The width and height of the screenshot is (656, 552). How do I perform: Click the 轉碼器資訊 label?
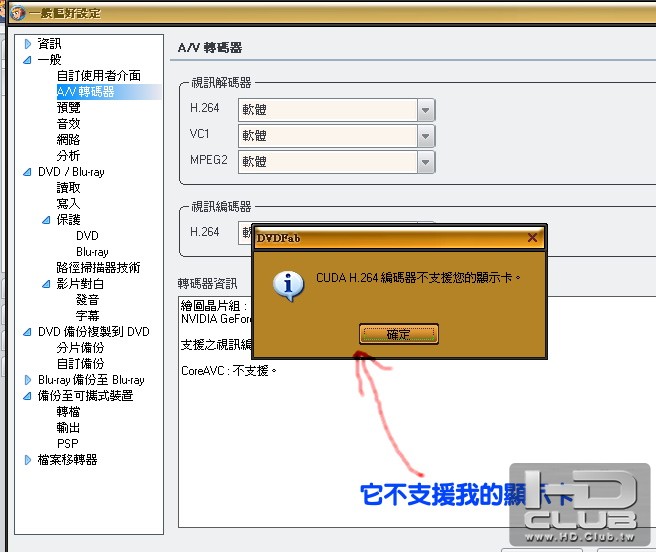[x=208, y=284]
